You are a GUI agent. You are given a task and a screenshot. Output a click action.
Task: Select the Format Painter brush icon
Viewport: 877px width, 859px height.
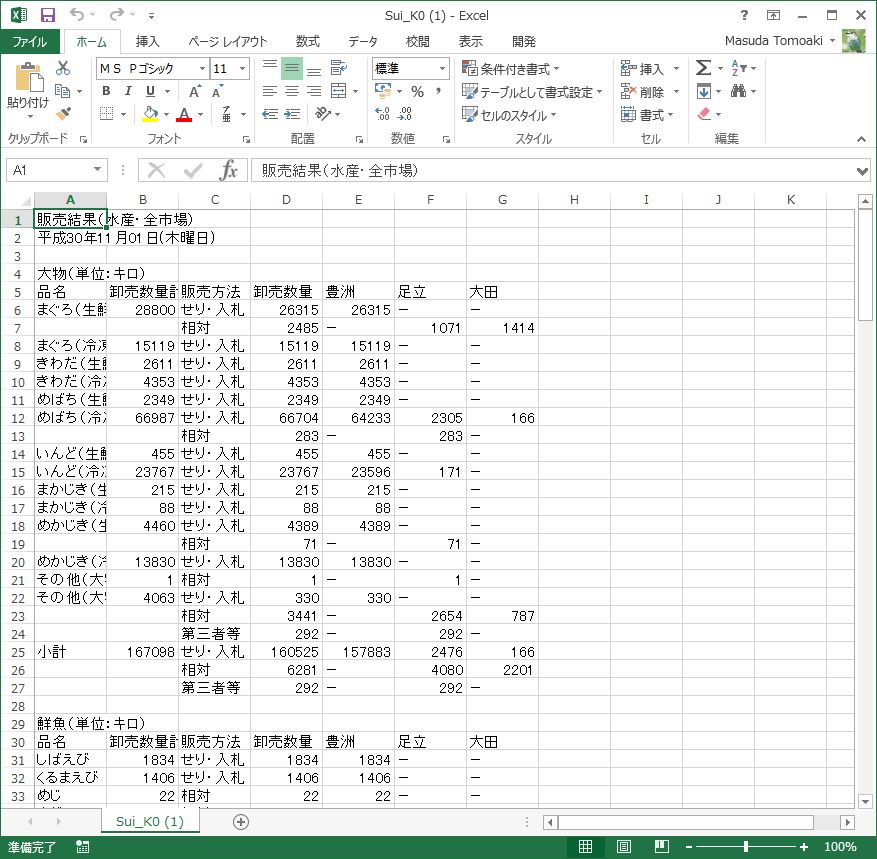coord(63,114)
